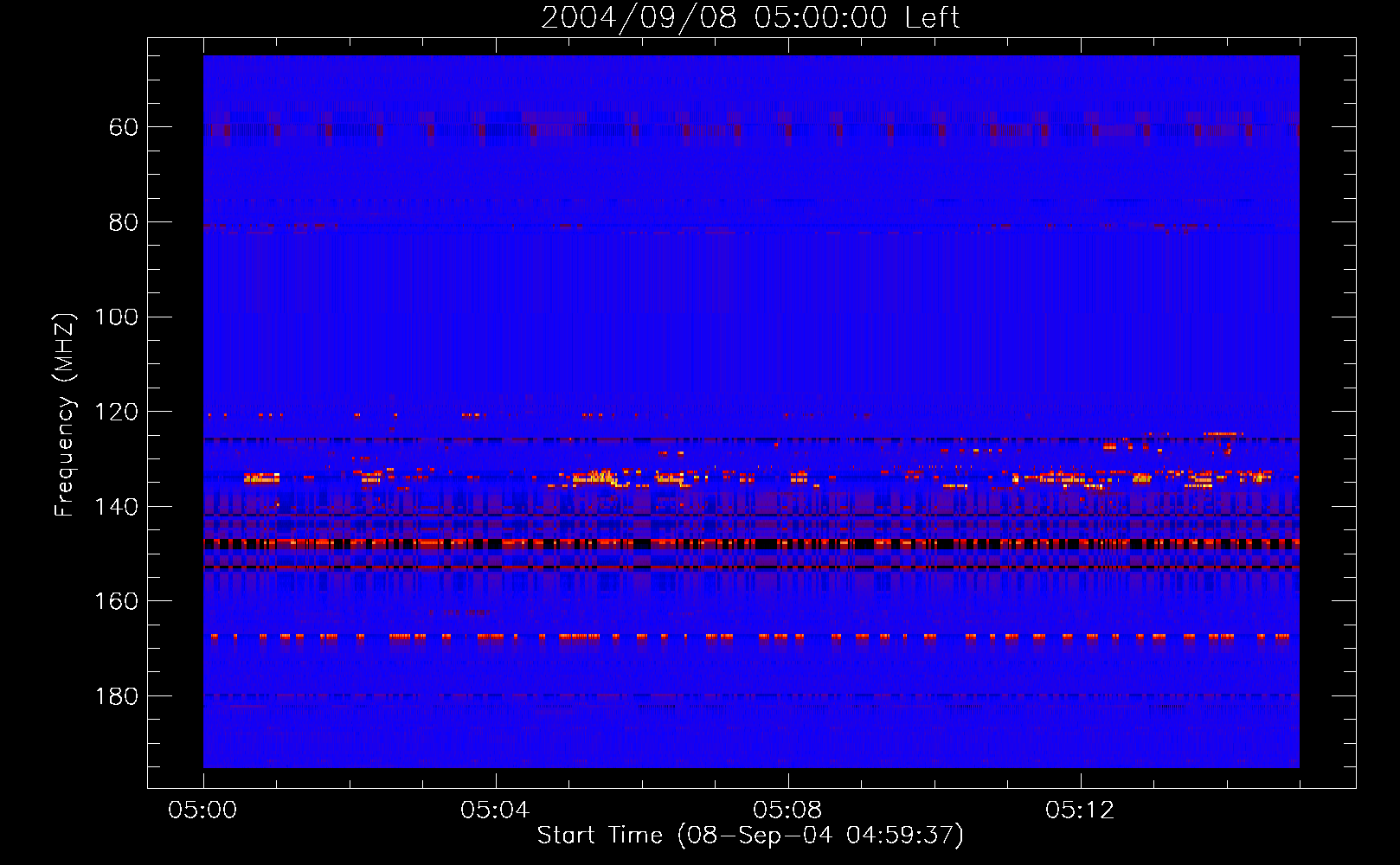Click the plot title '2004/09/08 05:00:00 Left'

click(x=750, y=17)
